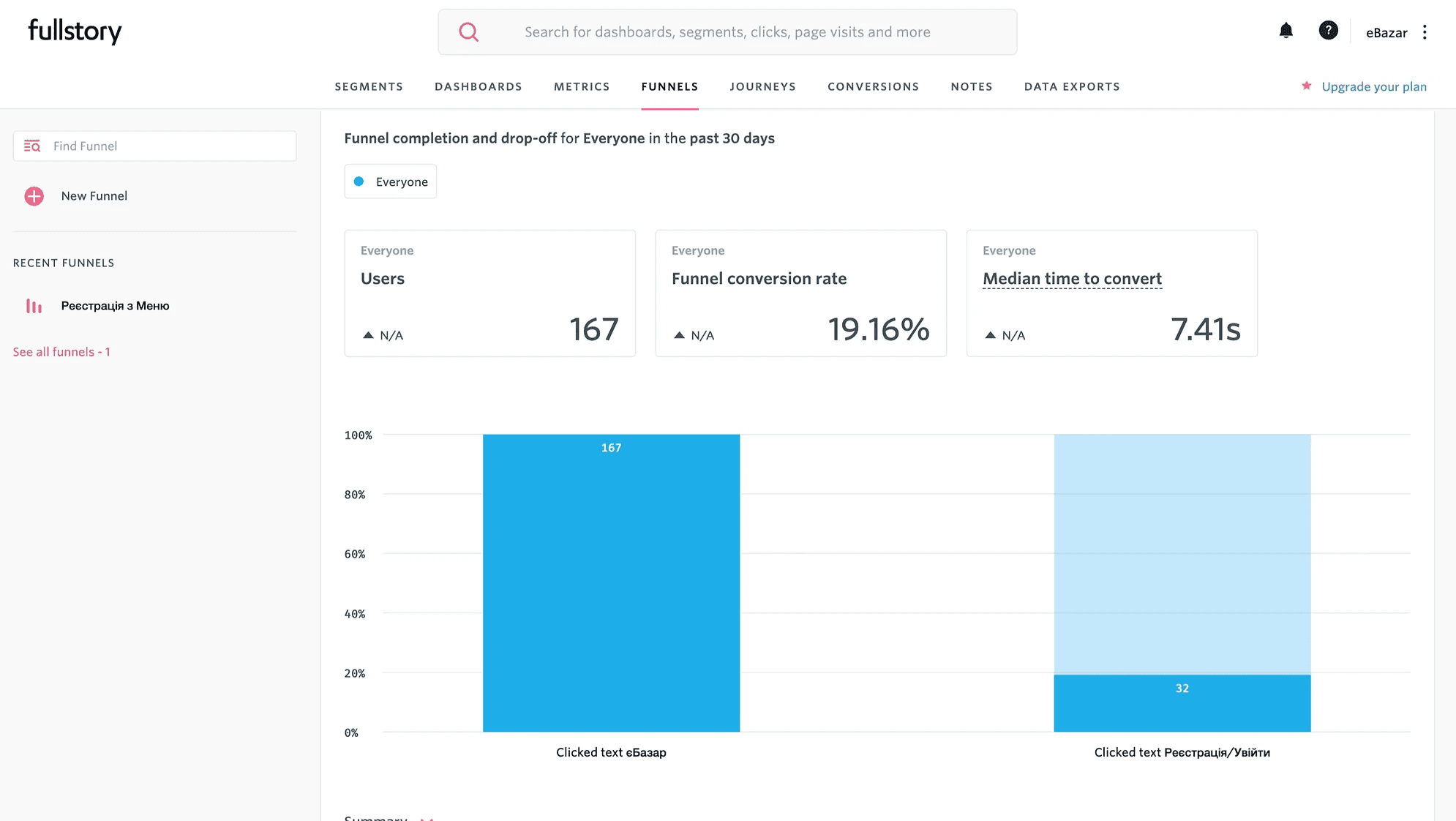Open the eBazar account kebab menu
Screen dimensions: 1456x821
pos(1424,32)
